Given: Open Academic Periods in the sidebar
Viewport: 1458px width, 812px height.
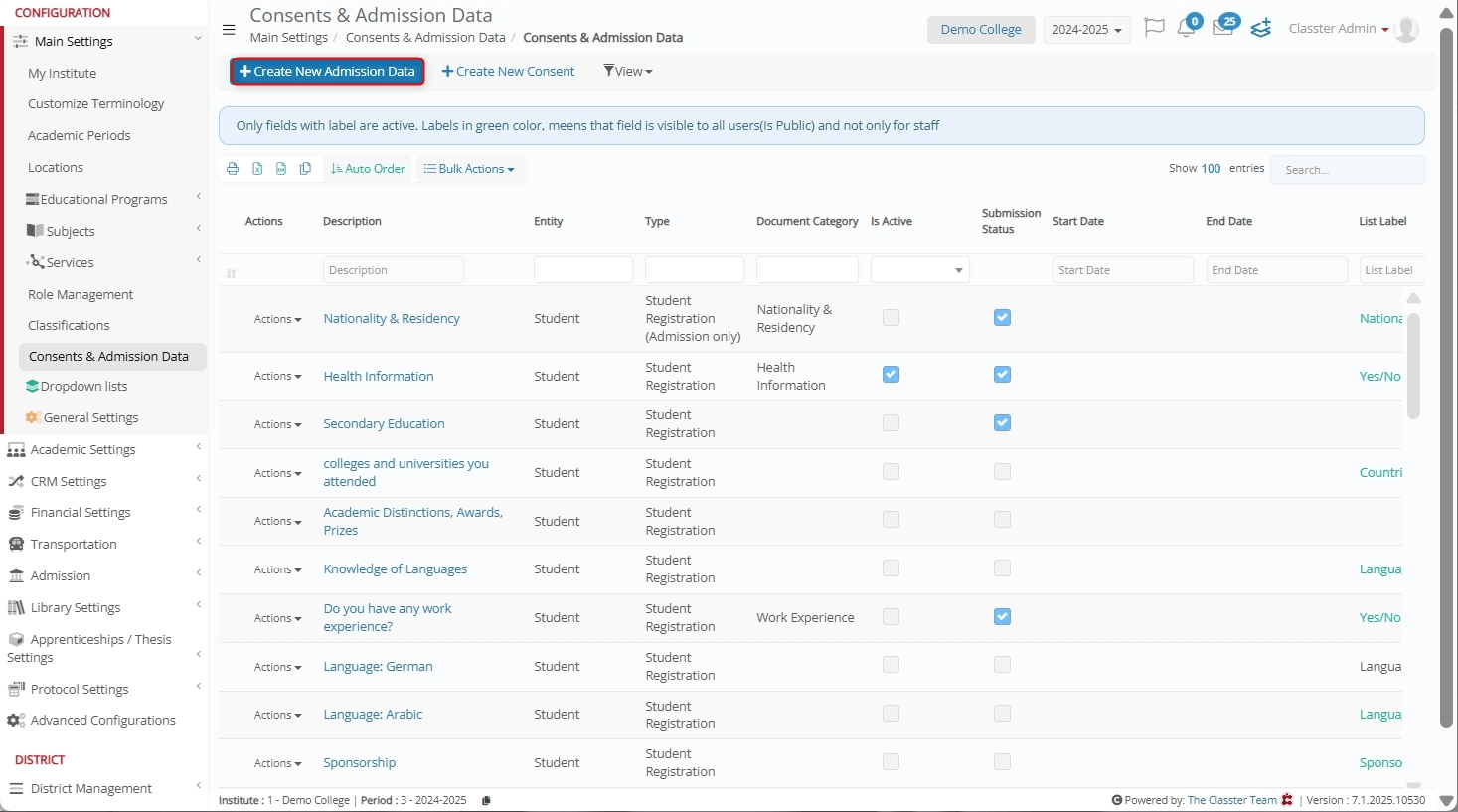Looking at the screenshot, I should coord(80,136).
